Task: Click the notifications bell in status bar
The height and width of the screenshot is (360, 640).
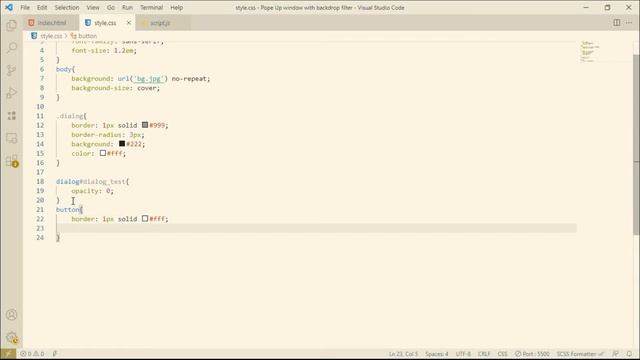Action: 629,354
